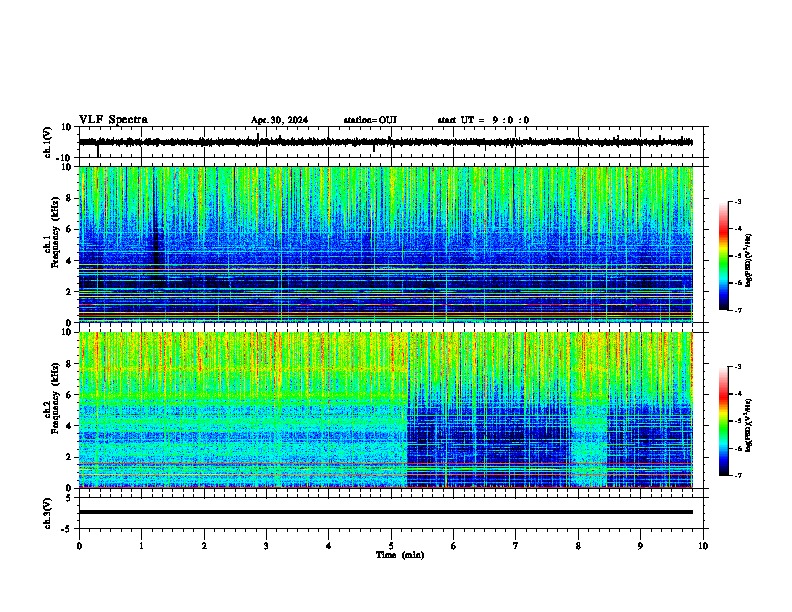Click time axis tick label "1"

pyautogui.click(x=141, y=546)
